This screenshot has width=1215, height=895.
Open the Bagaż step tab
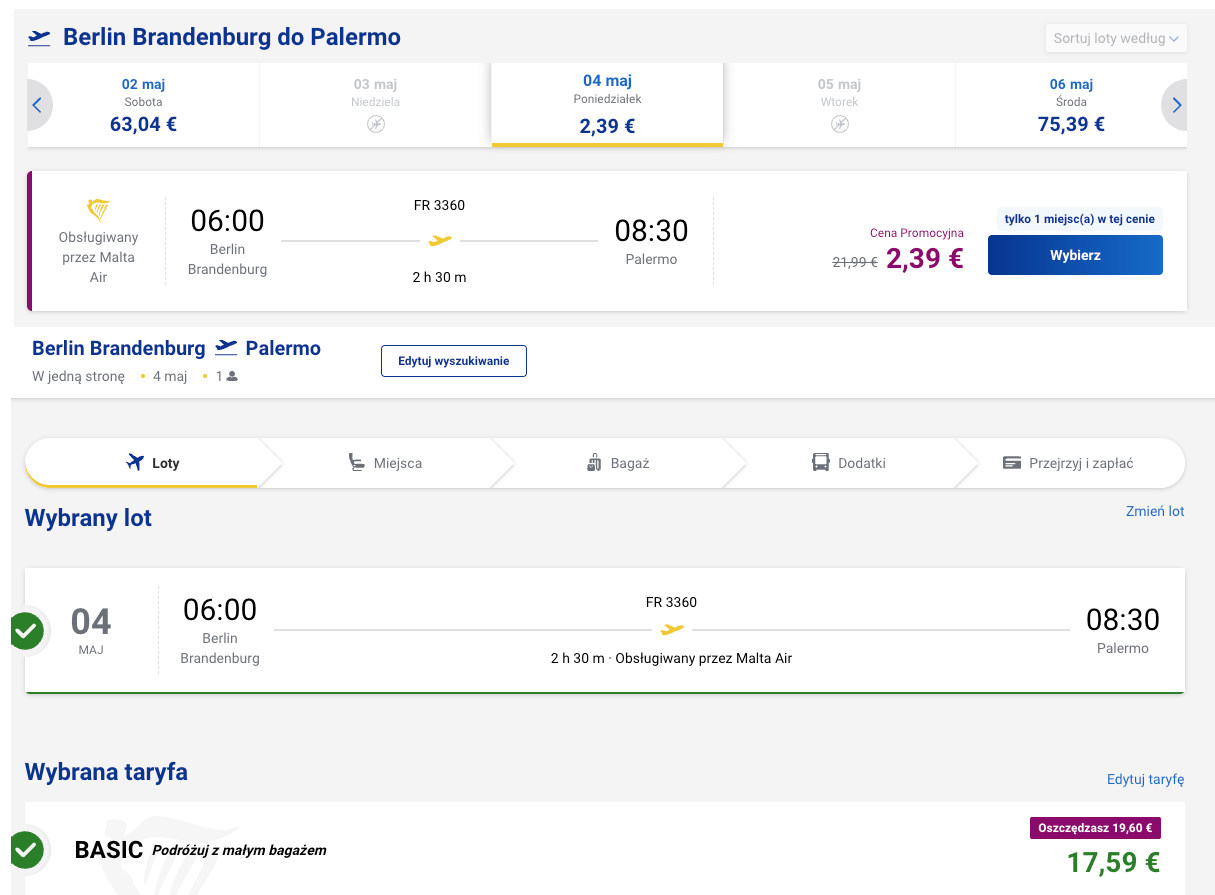click(x=617, y=463)
